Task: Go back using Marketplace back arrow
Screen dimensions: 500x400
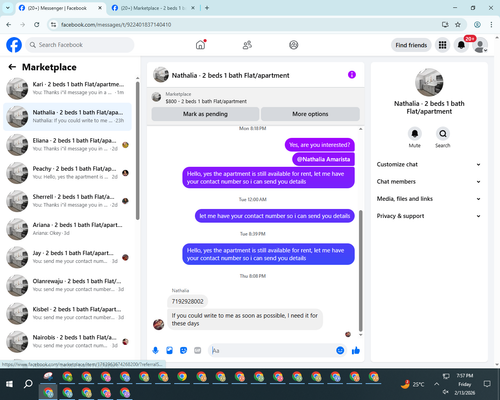Action: (x=12, y=67)
